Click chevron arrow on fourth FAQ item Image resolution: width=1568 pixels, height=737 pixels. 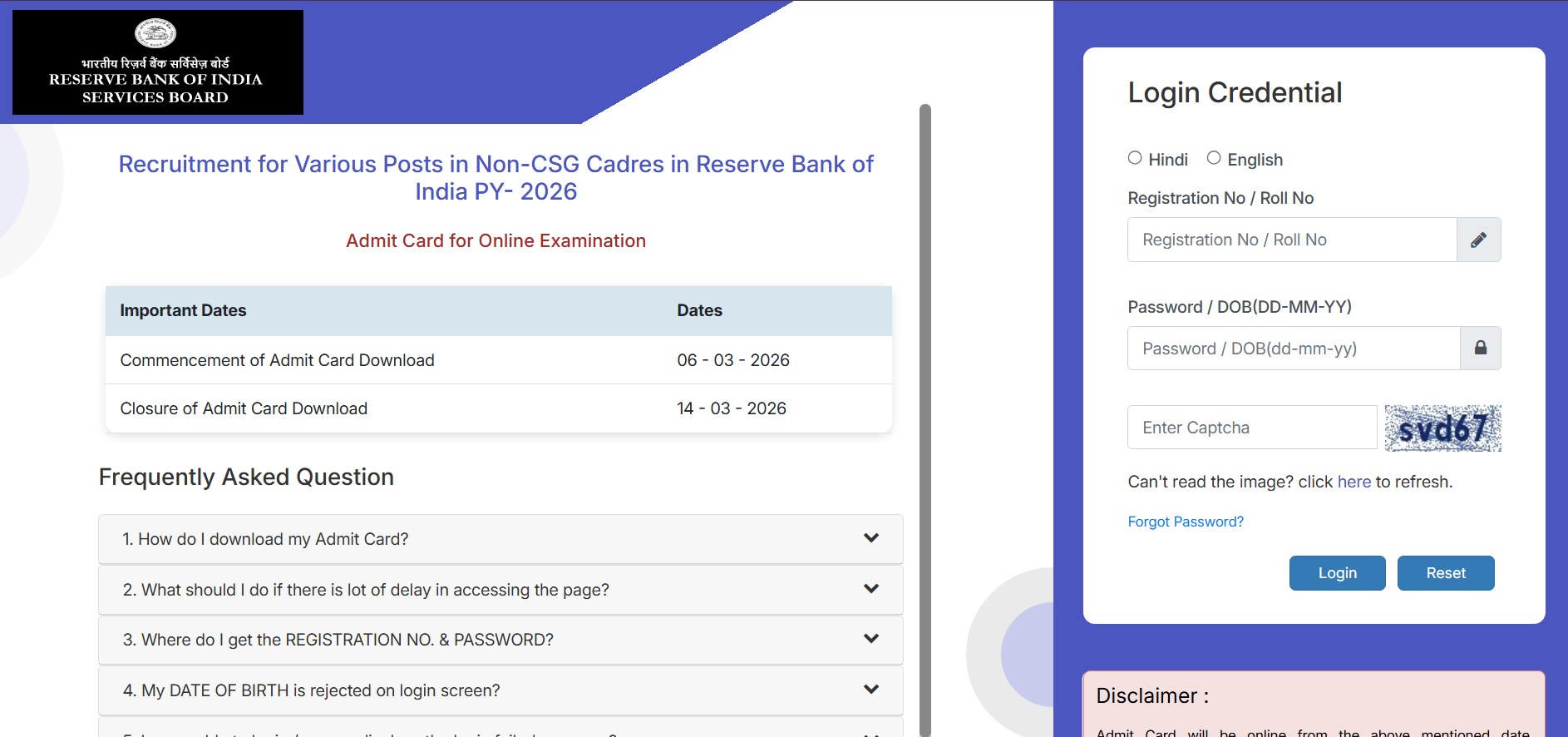[x=870, y=690]
